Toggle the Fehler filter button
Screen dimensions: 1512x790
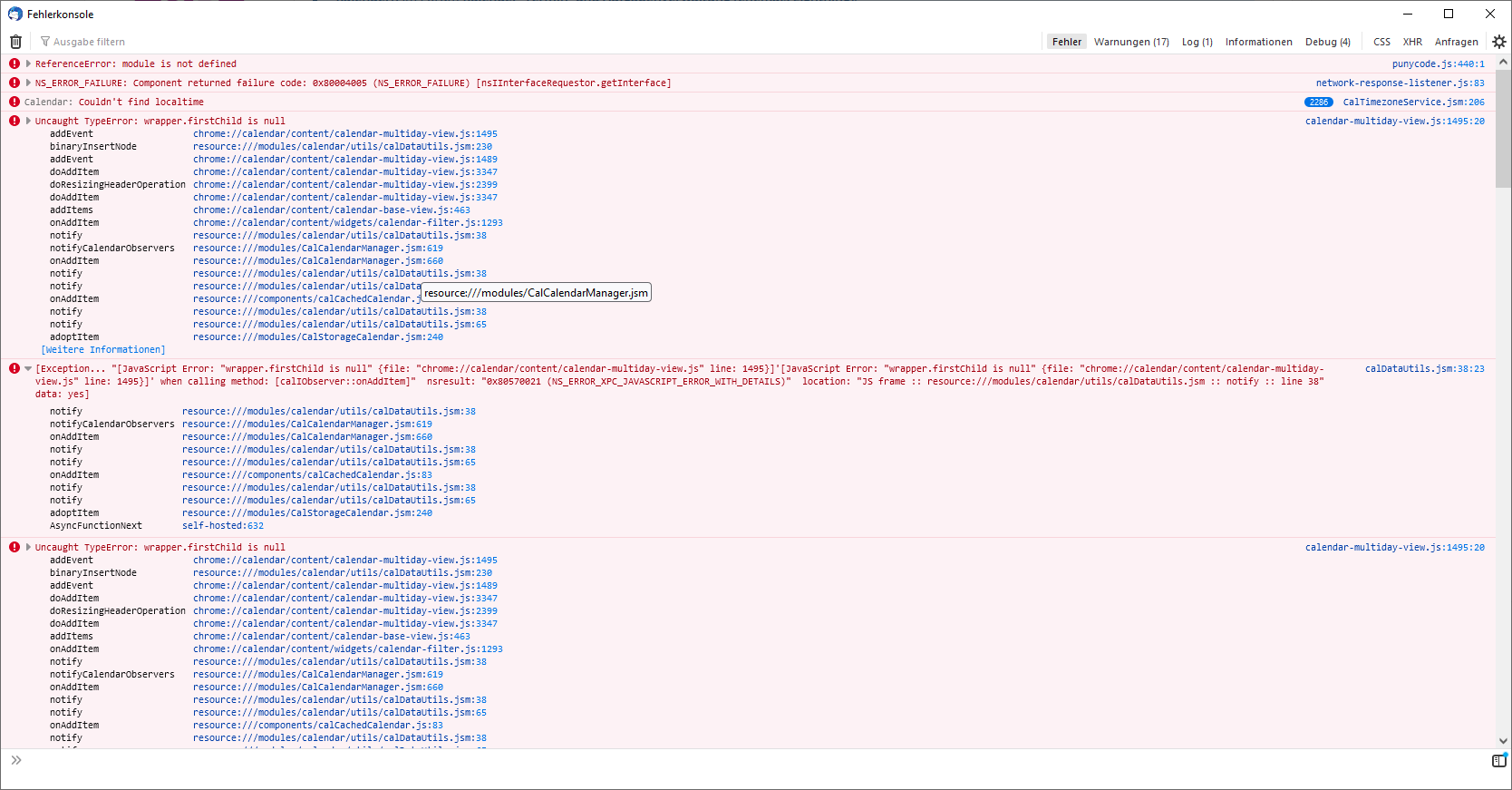click(1066, 42)
